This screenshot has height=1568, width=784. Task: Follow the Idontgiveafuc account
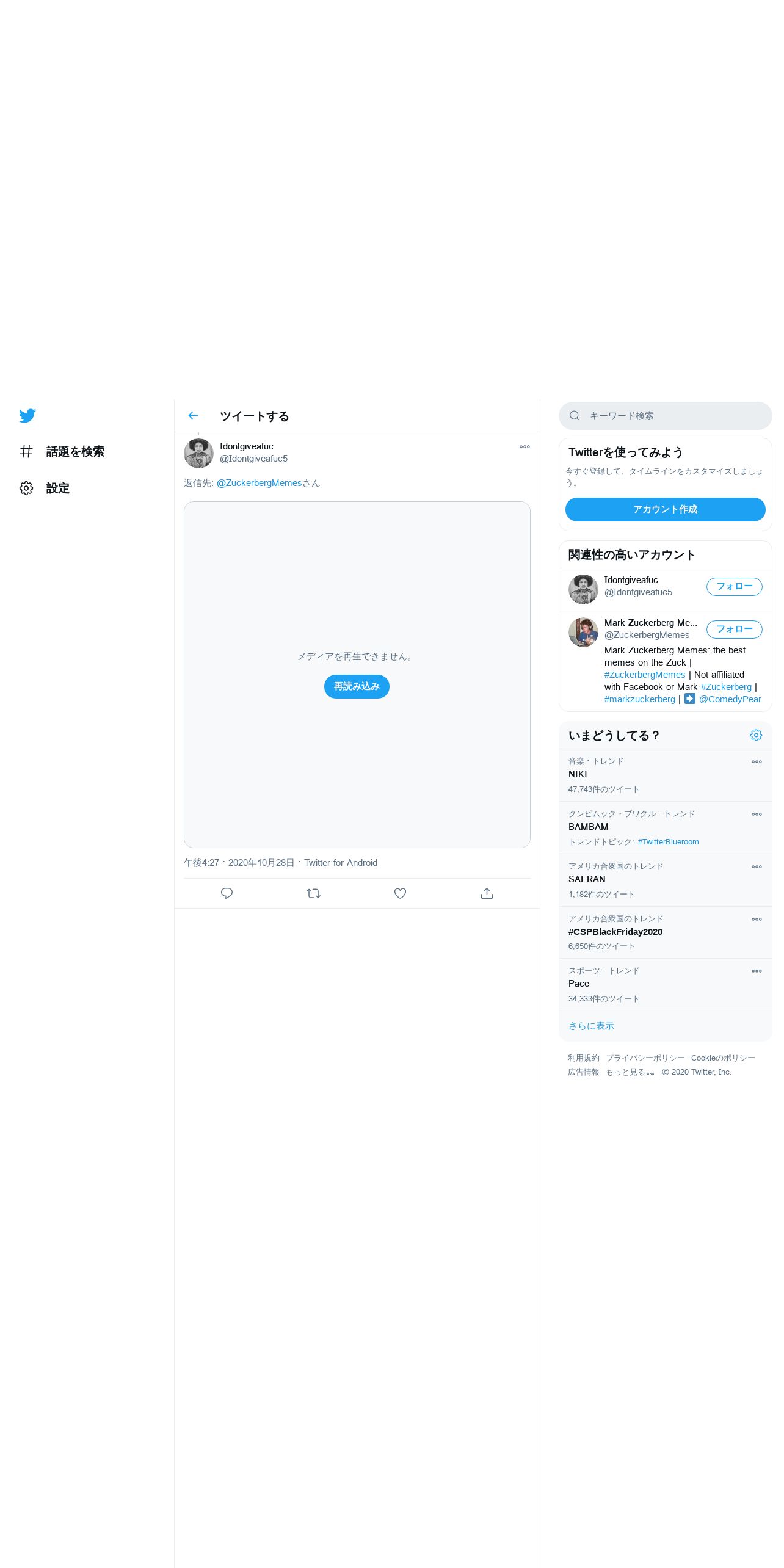734,587
